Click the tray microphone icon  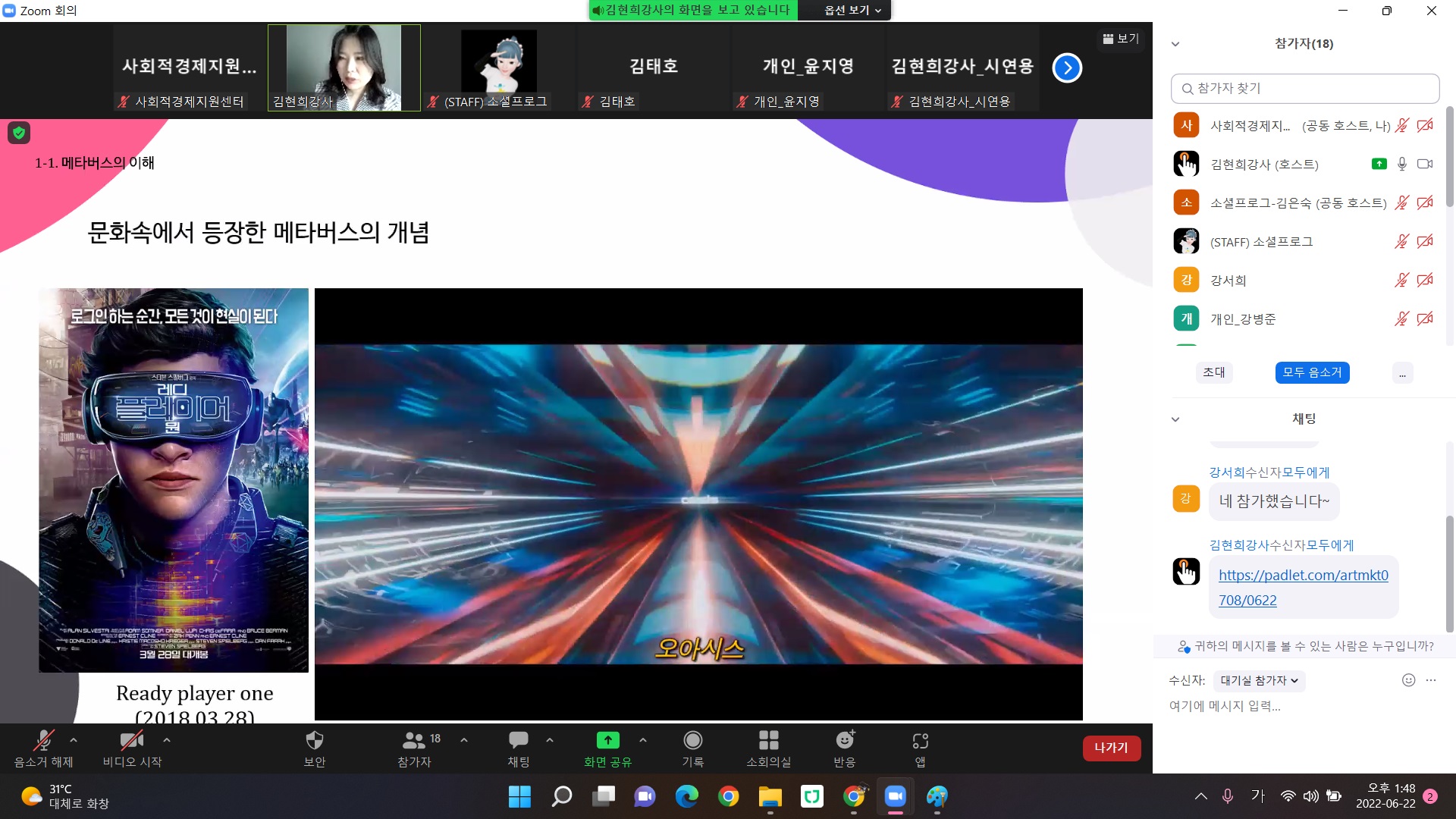[x=1228, y=796]
